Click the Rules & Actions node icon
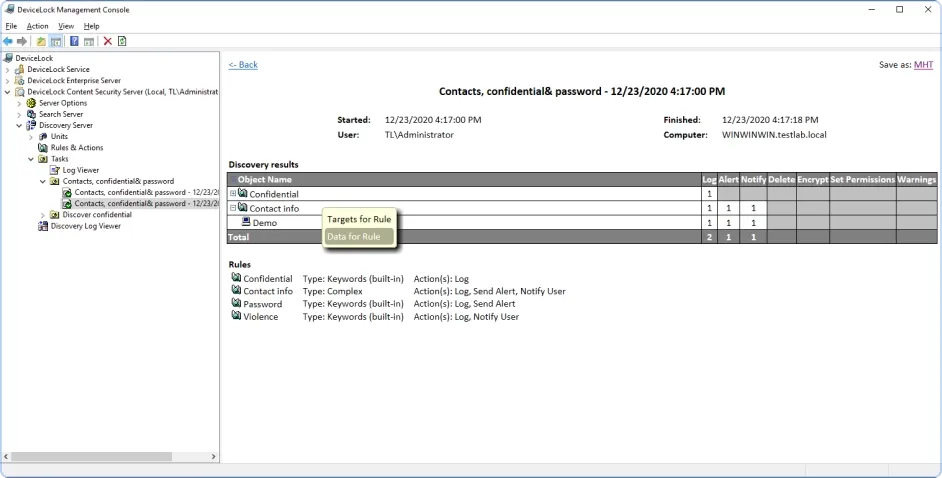The image size is (942, 478). point(43,148)
